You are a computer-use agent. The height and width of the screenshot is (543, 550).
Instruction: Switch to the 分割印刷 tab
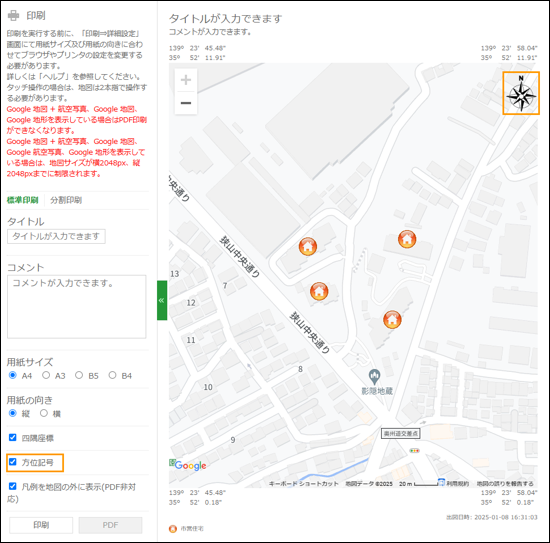pos(66,200)
